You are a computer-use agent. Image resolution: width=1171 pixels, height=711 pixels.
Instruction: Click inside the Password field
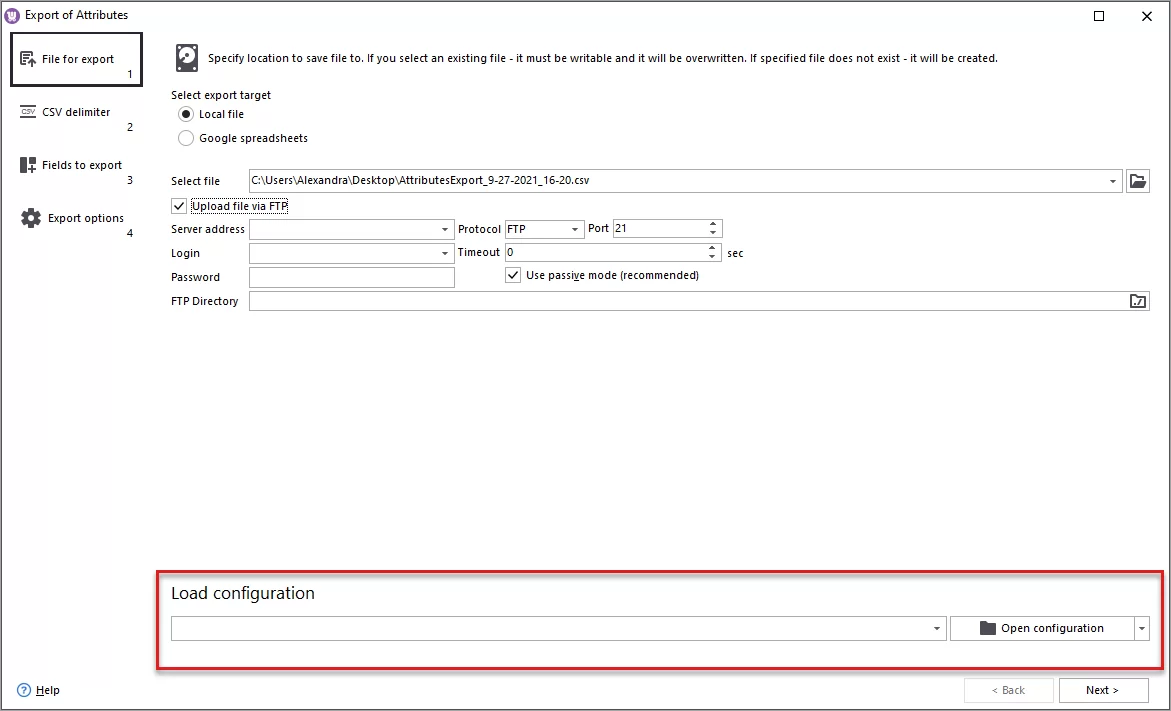point(350,277)
